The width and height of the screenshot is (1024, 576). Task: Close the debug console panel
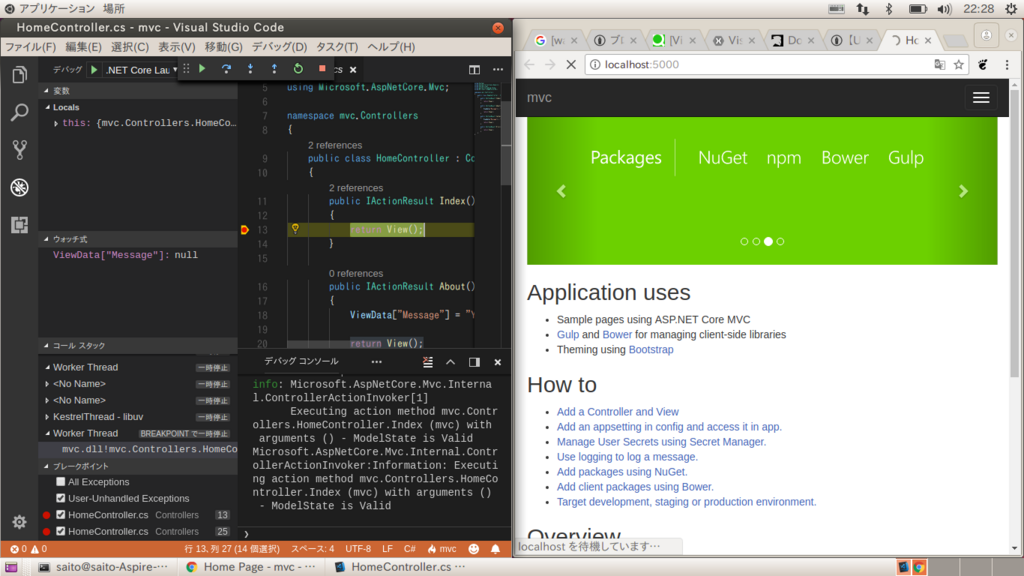(498, 362)
